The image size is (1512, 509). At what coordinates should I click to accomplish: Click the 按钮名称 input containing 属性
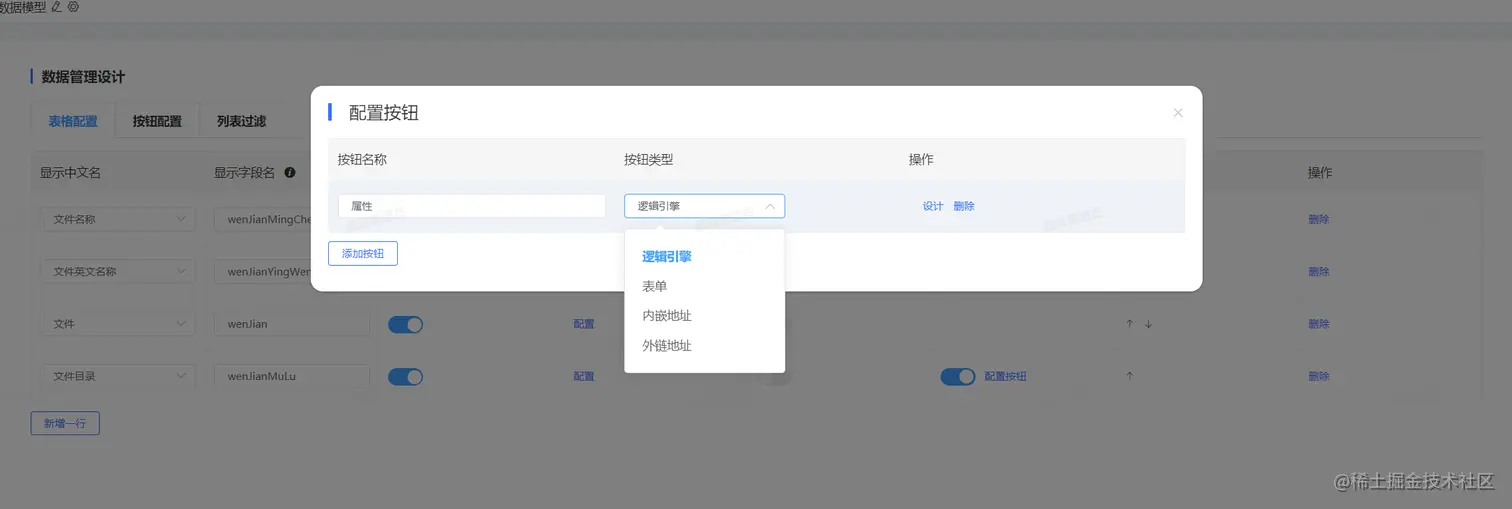[x=472, y=206]
